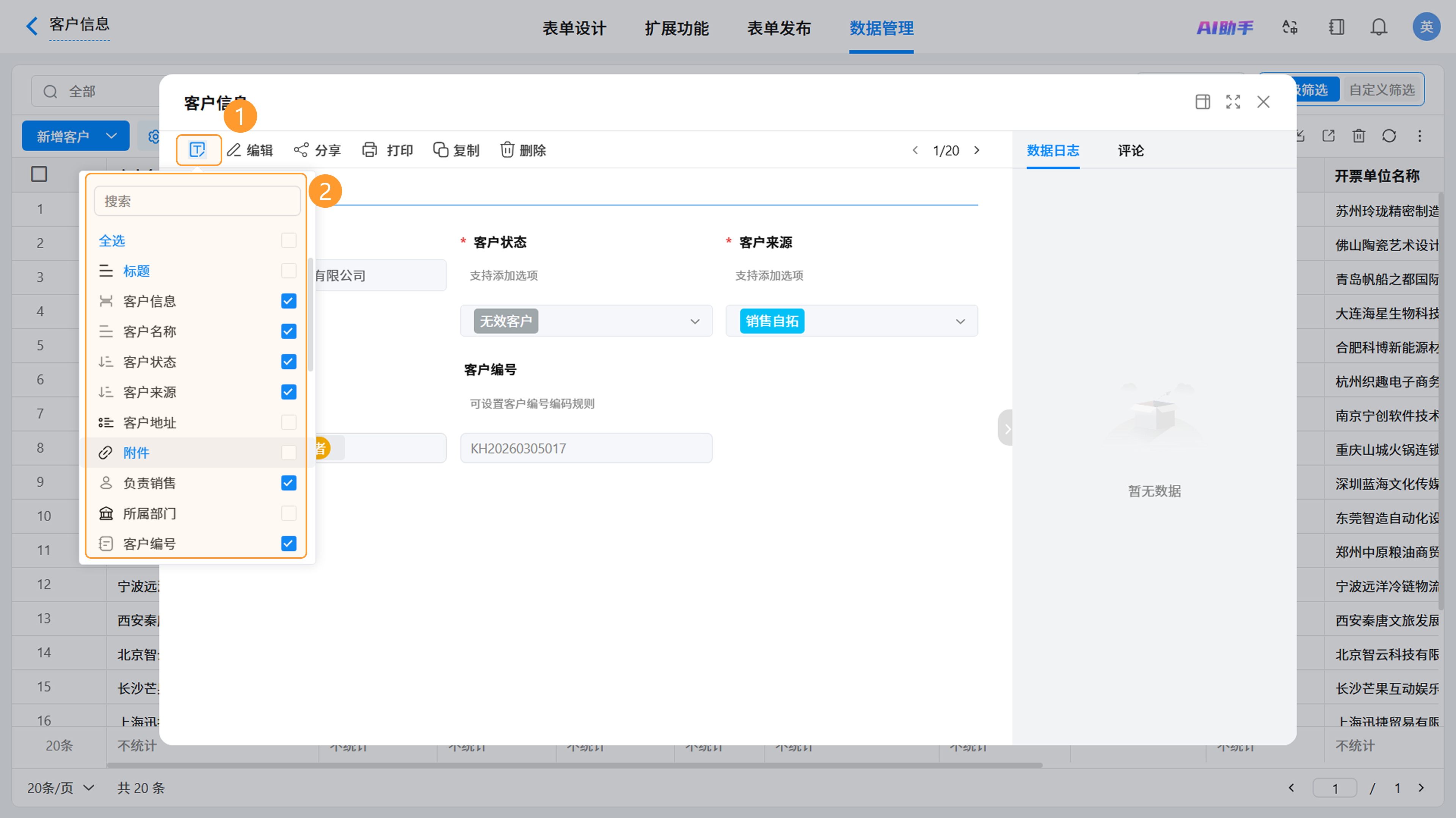This screenshot has height=818, width=1456.
Task: Open the 客户来源 dropdown showing 销售自拓
Action: 852,321
